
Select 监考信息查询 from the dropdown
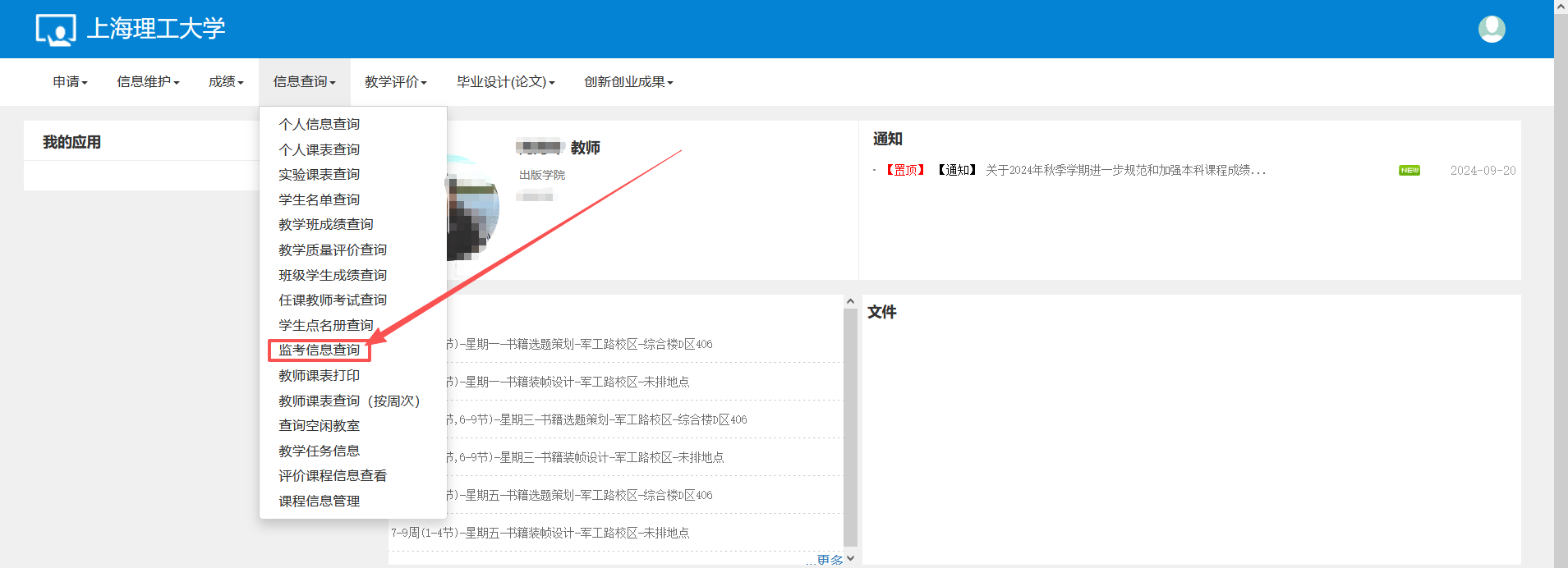point(320,350)
